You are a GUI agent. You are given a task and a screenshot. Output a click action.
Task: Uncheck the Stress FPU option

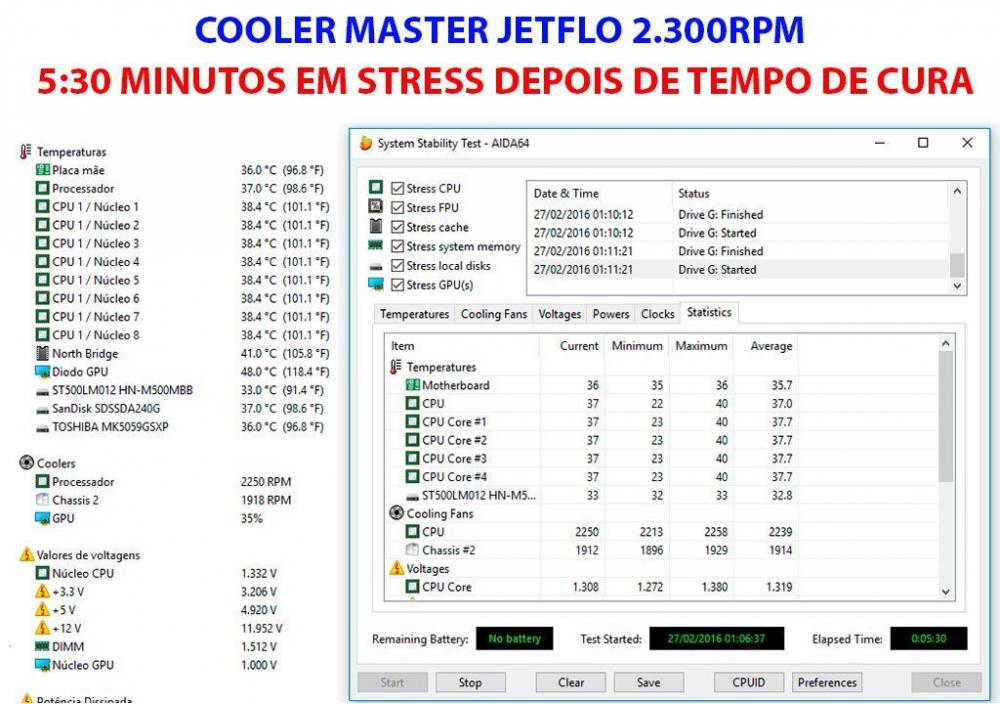(398, 208)
